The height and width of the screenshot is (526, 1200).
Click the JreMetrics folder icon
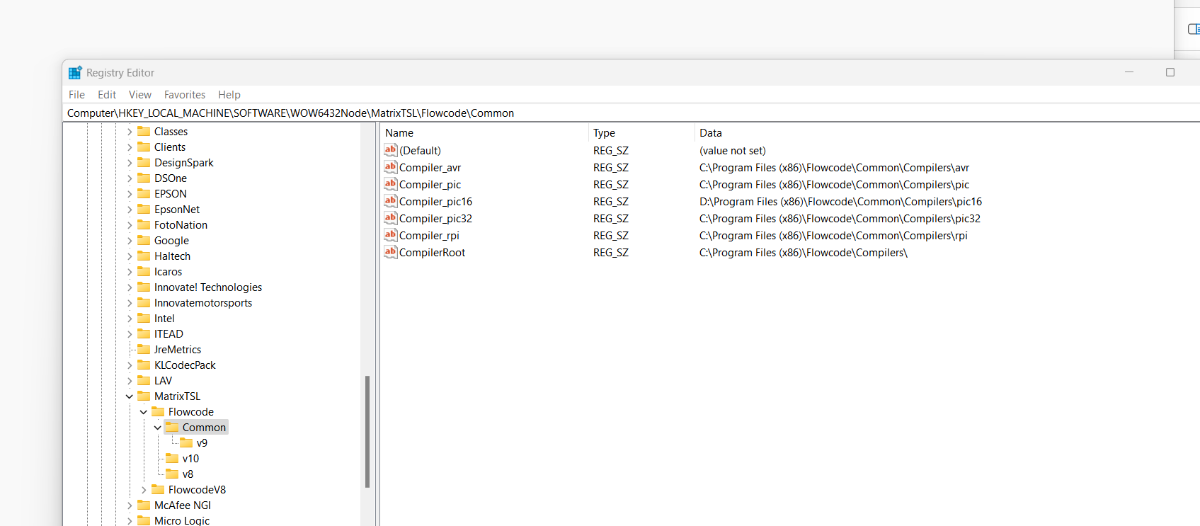tap(143, 349)
